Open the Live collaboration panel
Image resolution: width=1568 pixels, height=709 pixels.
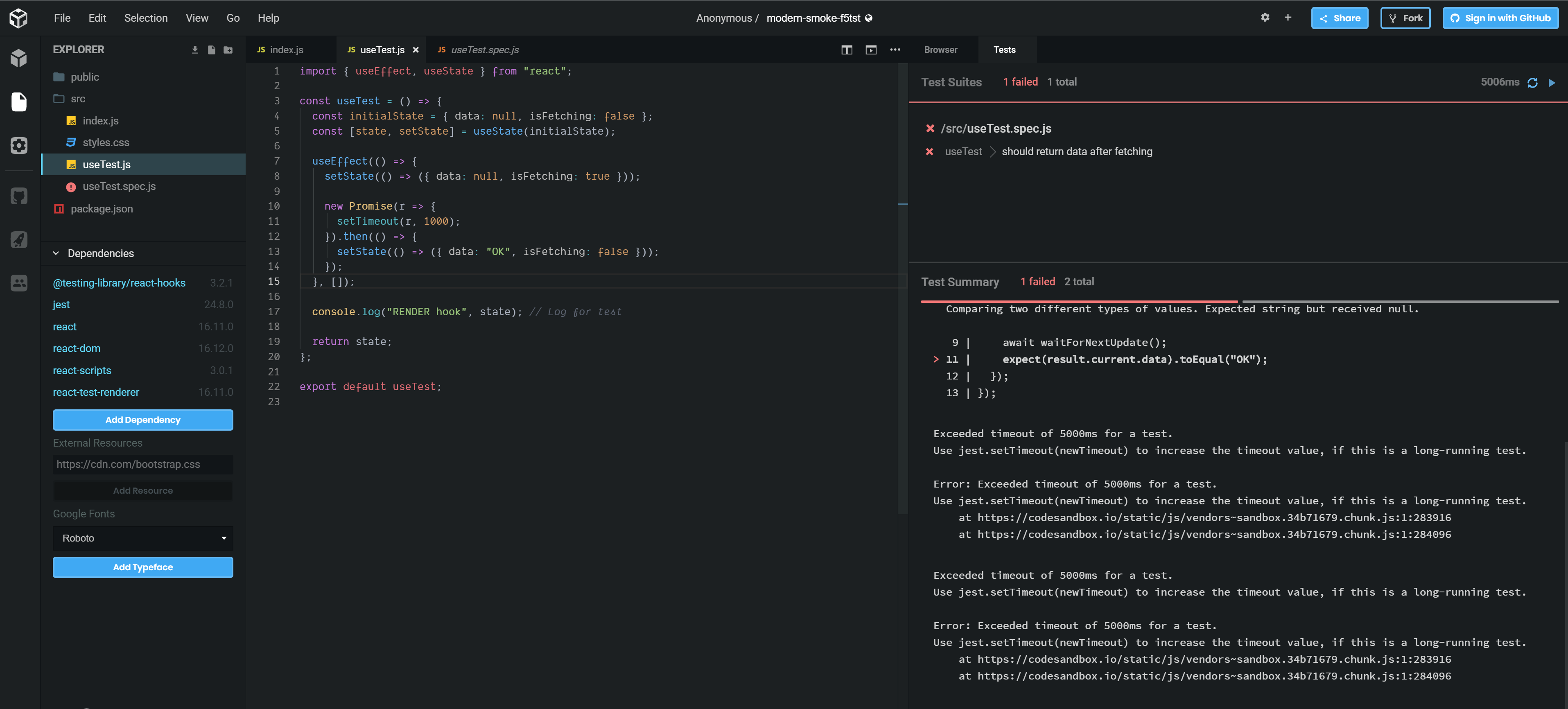18,283
